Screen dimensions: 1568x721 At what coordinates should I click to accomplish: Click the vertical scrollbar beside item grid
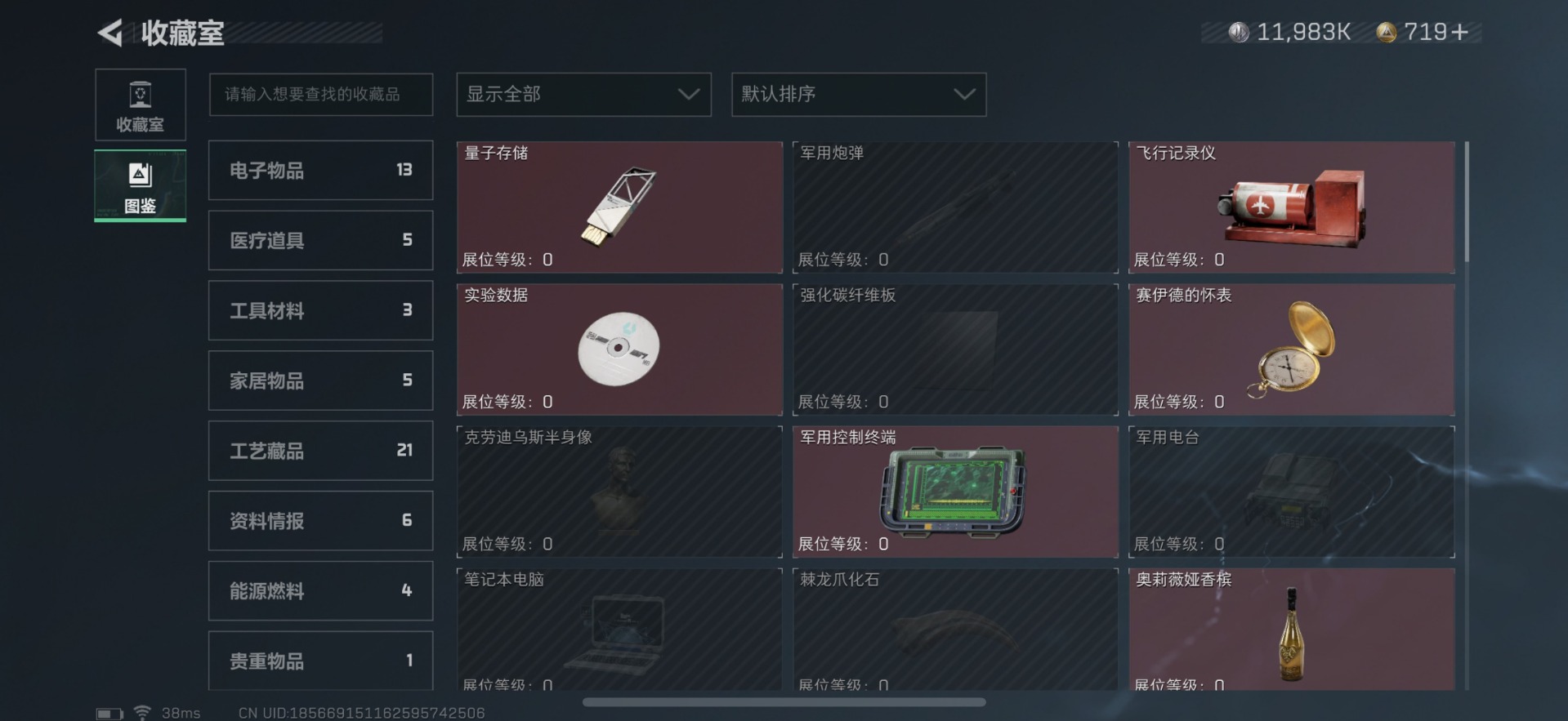(1467, 202)
